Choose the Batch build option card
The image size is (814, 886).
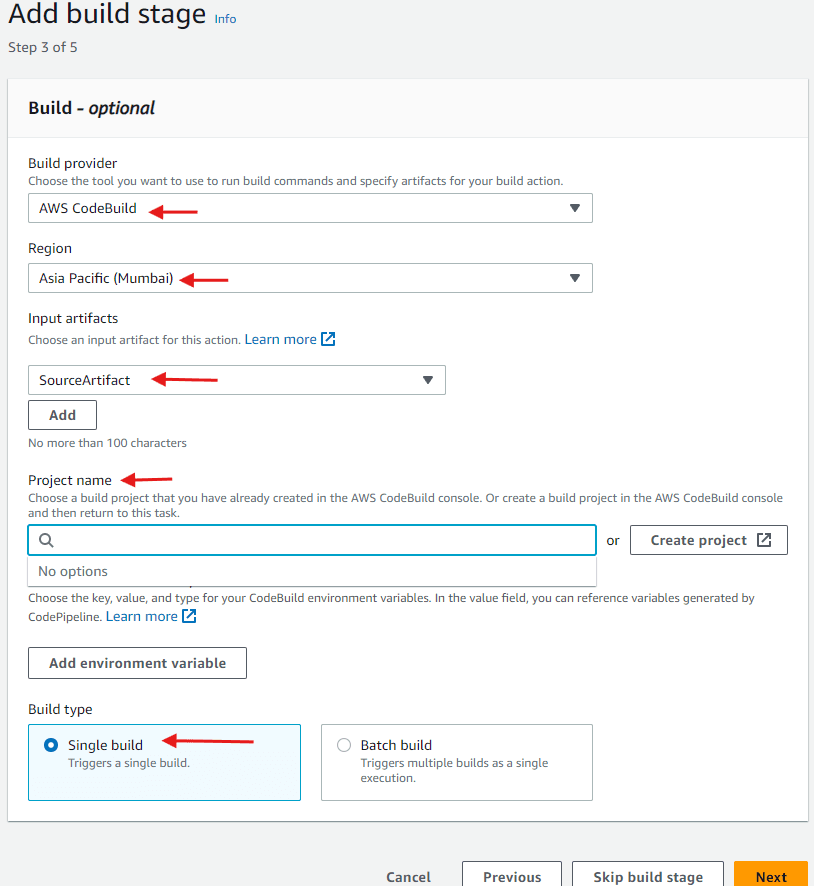tap(456, 762)
